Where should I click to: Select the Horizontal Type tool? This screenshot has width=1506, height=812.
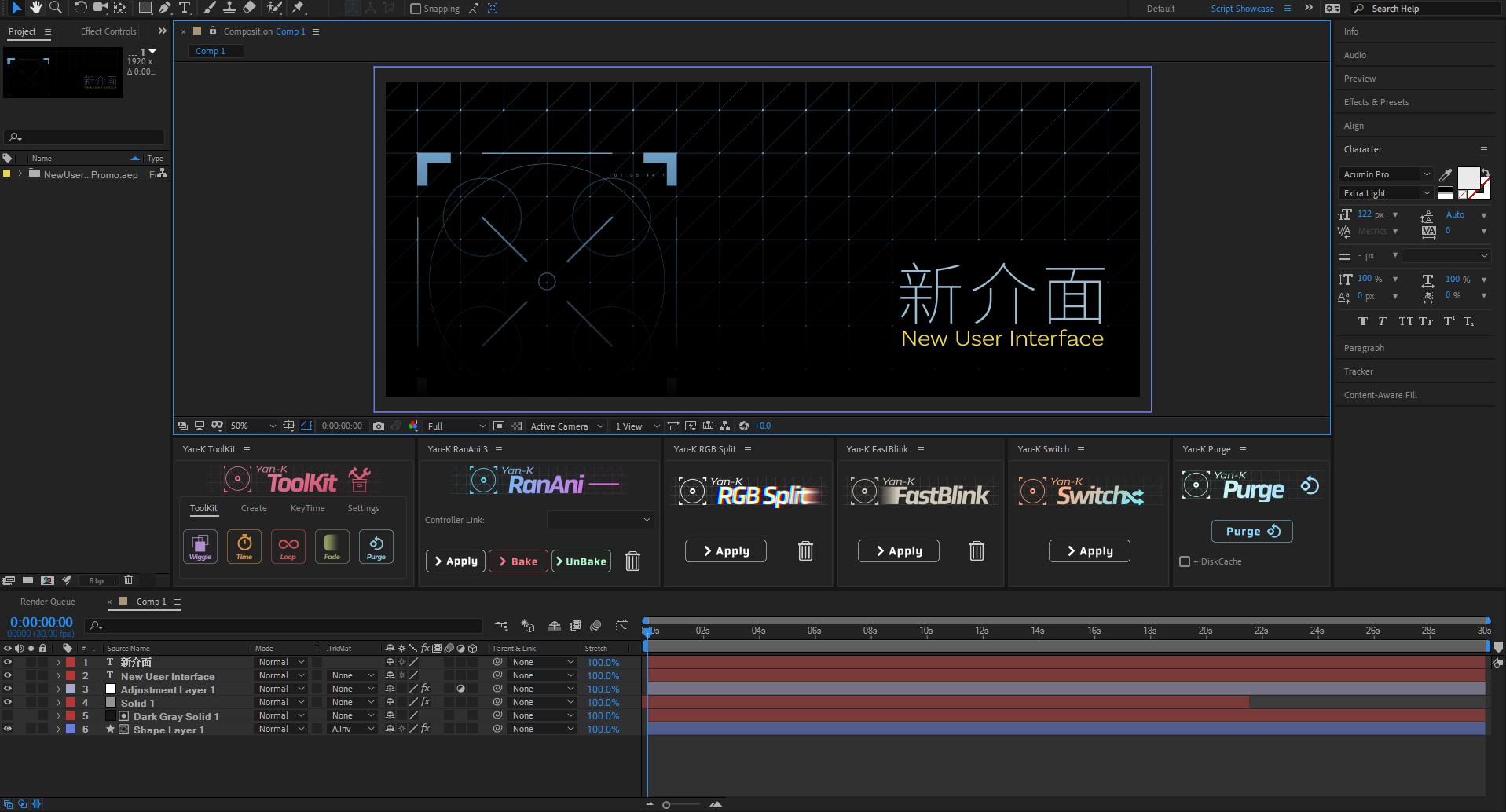(x=185, y=8)
